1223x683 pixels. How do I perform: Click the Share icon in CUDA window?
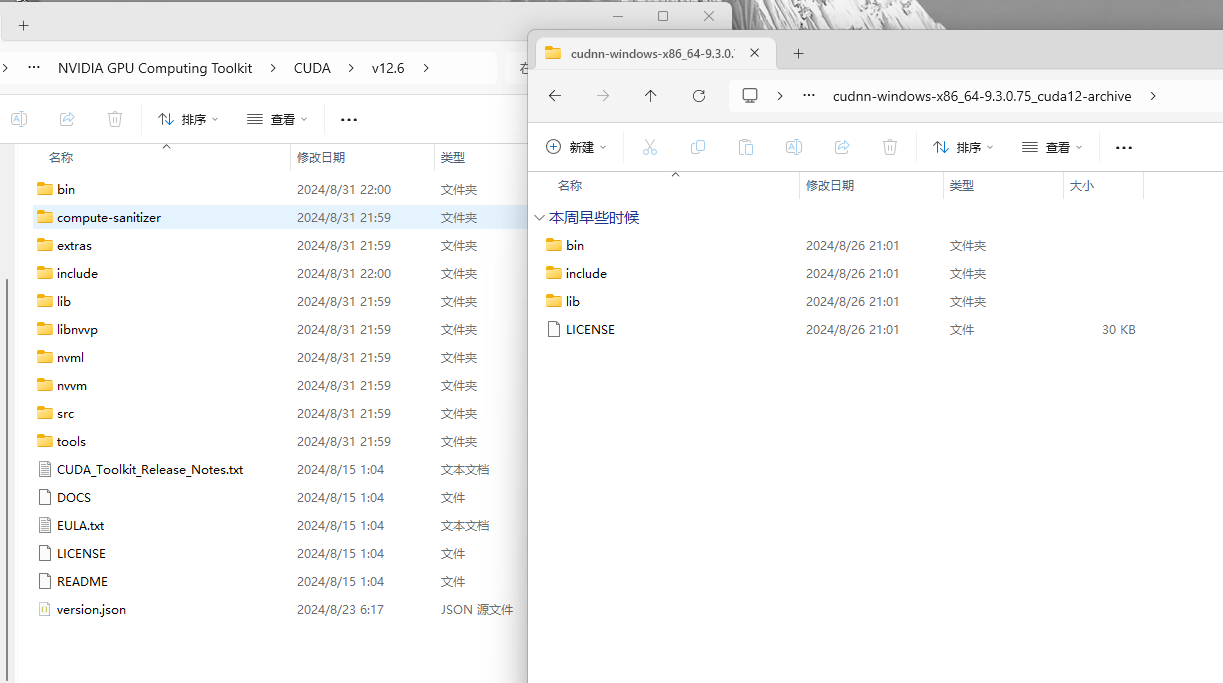pos(67,119)
